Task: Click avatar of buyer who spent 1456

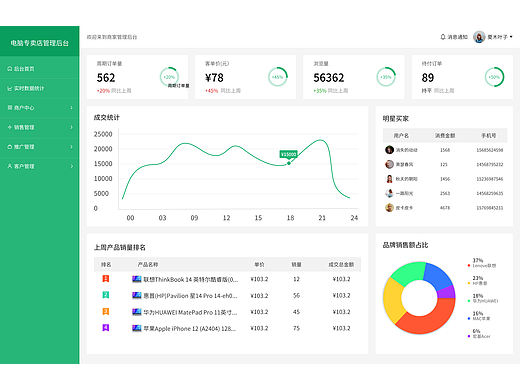Action: pyautogui.click(x=389, y=179)
